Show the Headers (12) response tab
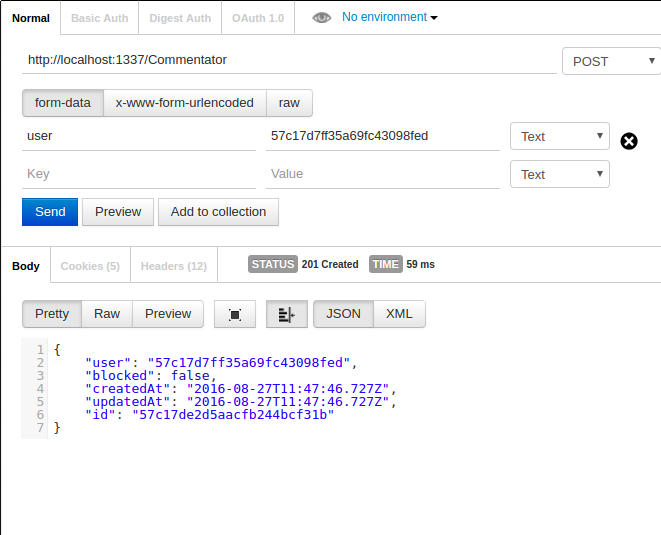This screenshot has width=661, height=535. (173, 266)
